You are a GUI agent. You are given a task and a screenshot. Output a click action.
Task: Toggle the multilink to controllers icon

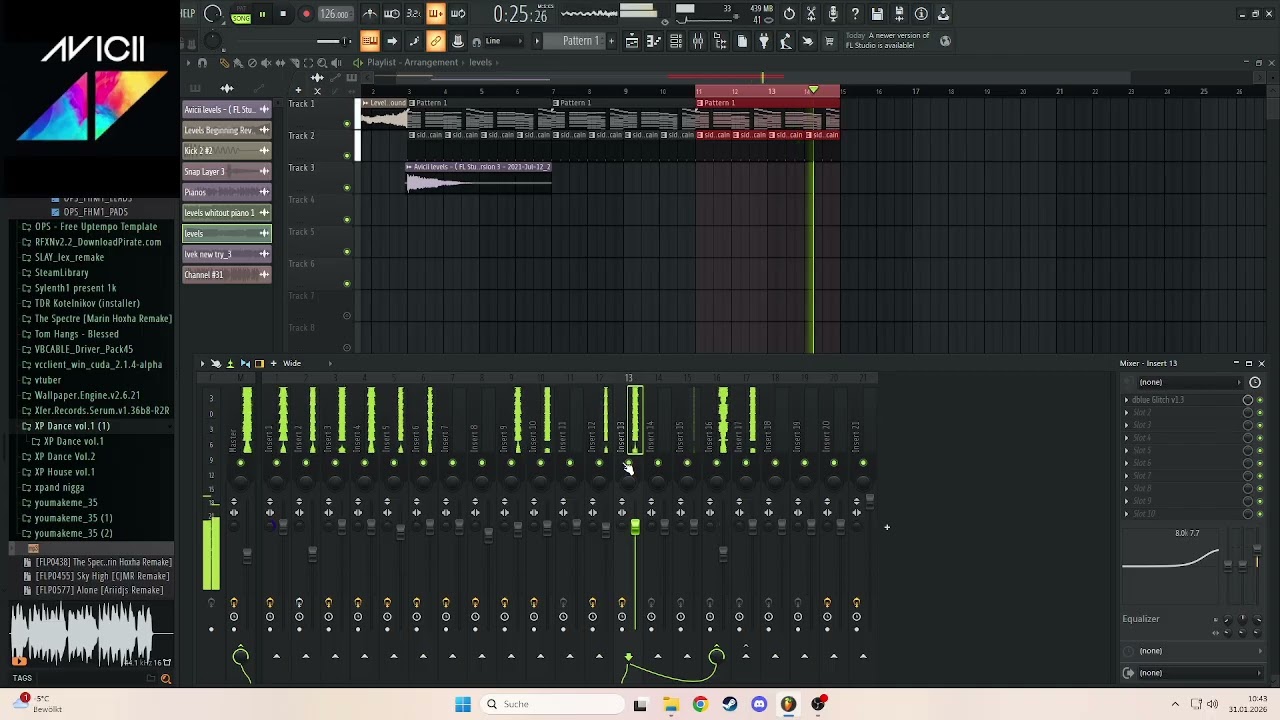point(436,41)
